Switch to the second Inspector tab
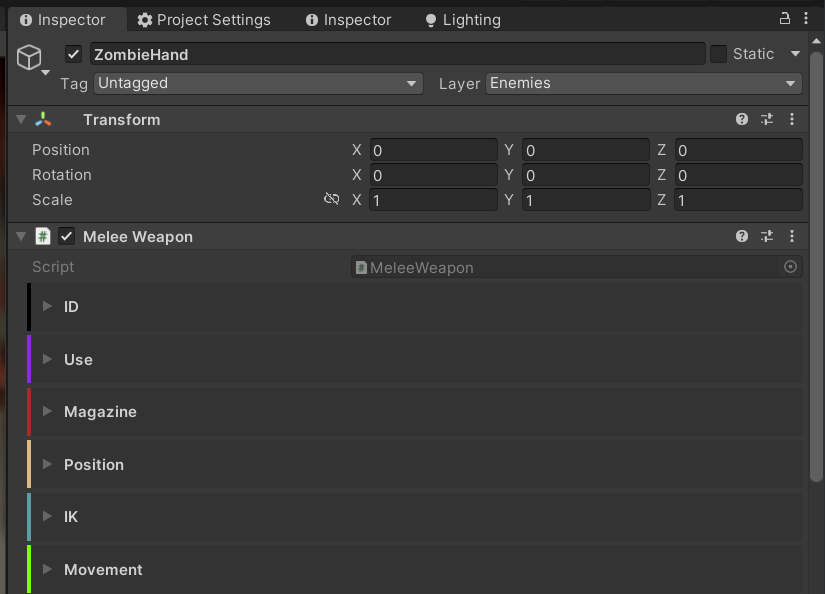Viewport: 825px width, 594px height. coord(348,20)
